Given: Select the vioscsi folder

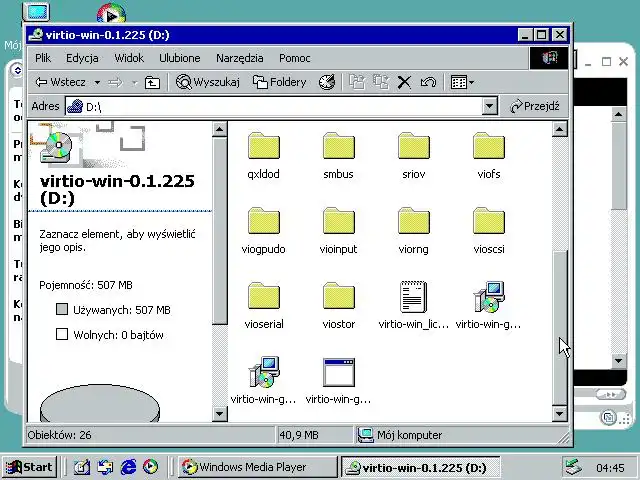Looking at the screenshot, I should coord(489,231).
